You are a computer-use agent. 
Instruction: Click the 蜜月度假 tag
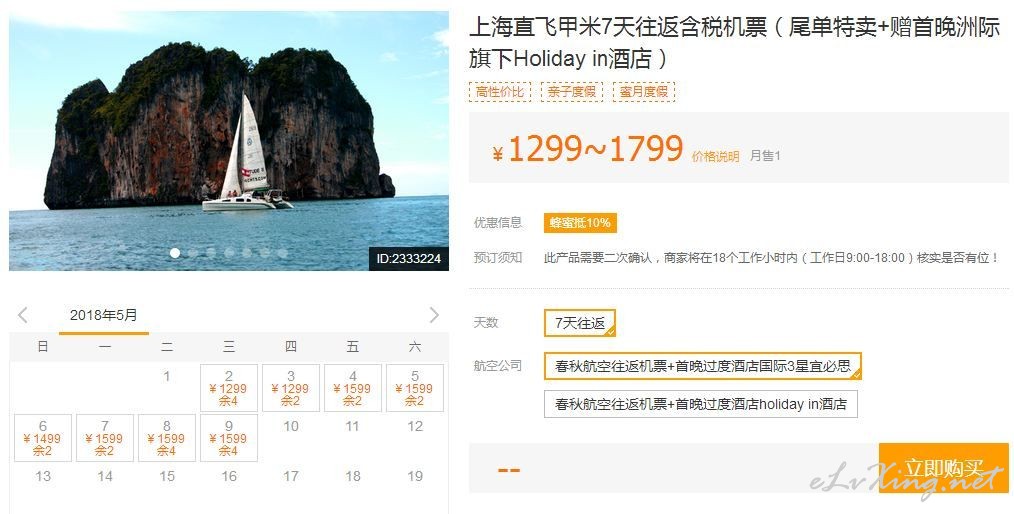tap(644, 92)
